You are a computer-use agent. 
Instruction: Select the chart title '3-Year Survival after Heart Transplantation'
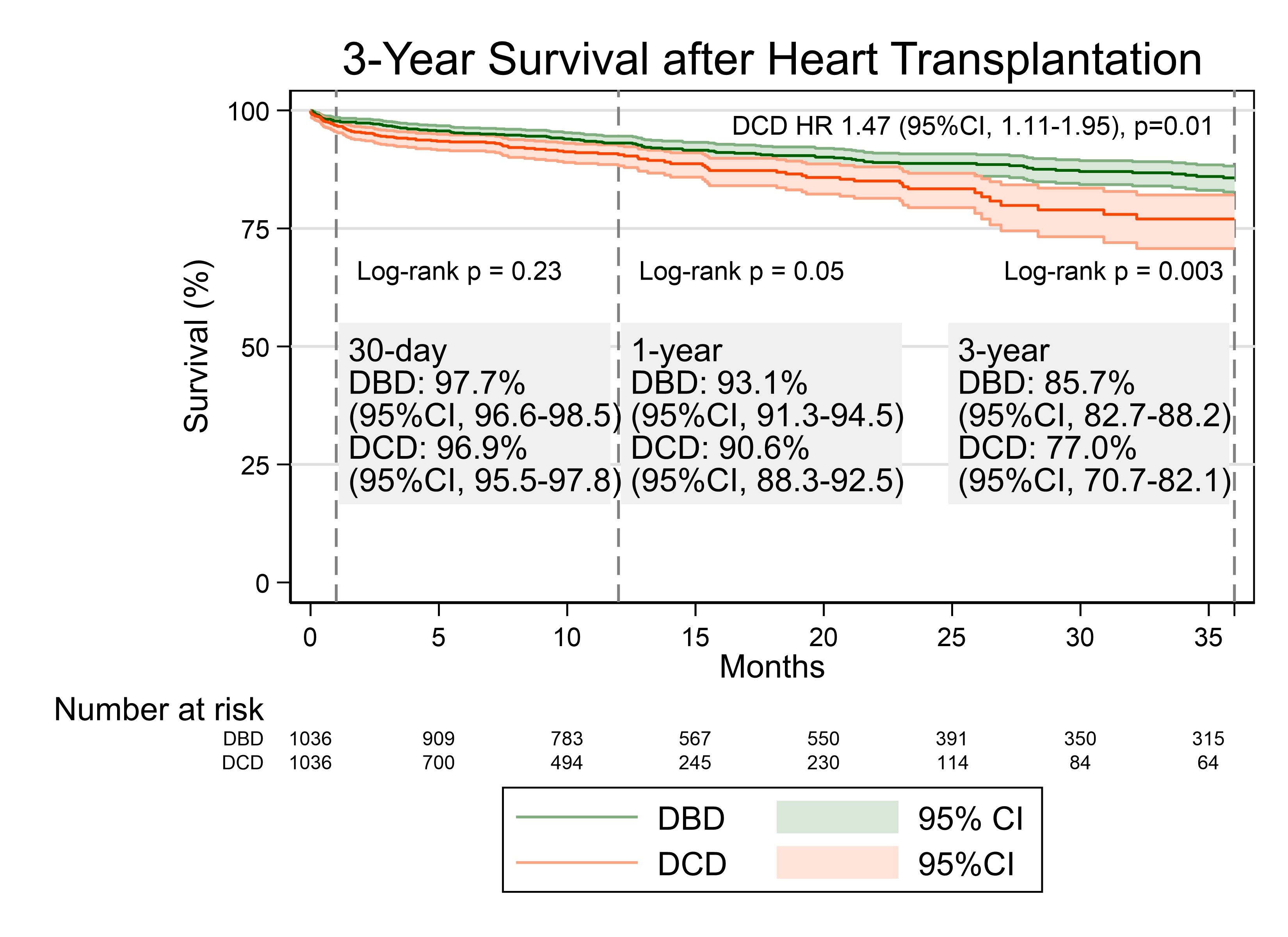772,59
